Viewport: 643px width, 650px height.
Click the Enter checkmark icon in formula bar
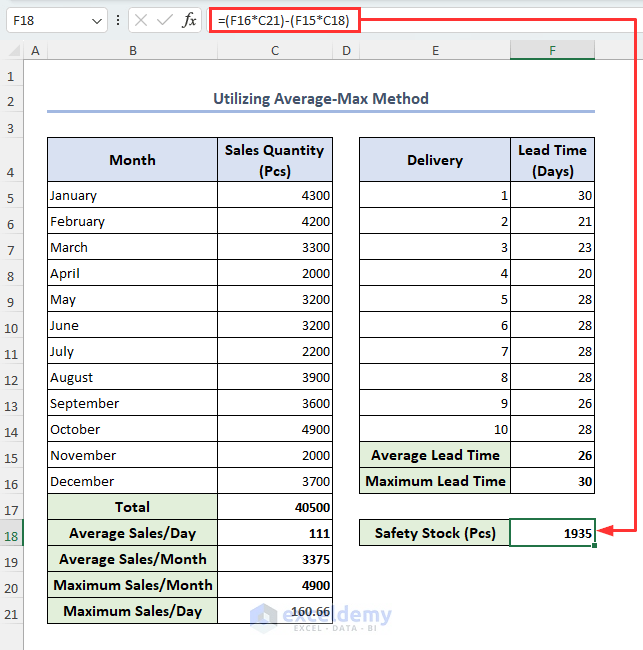coord(164,20)
